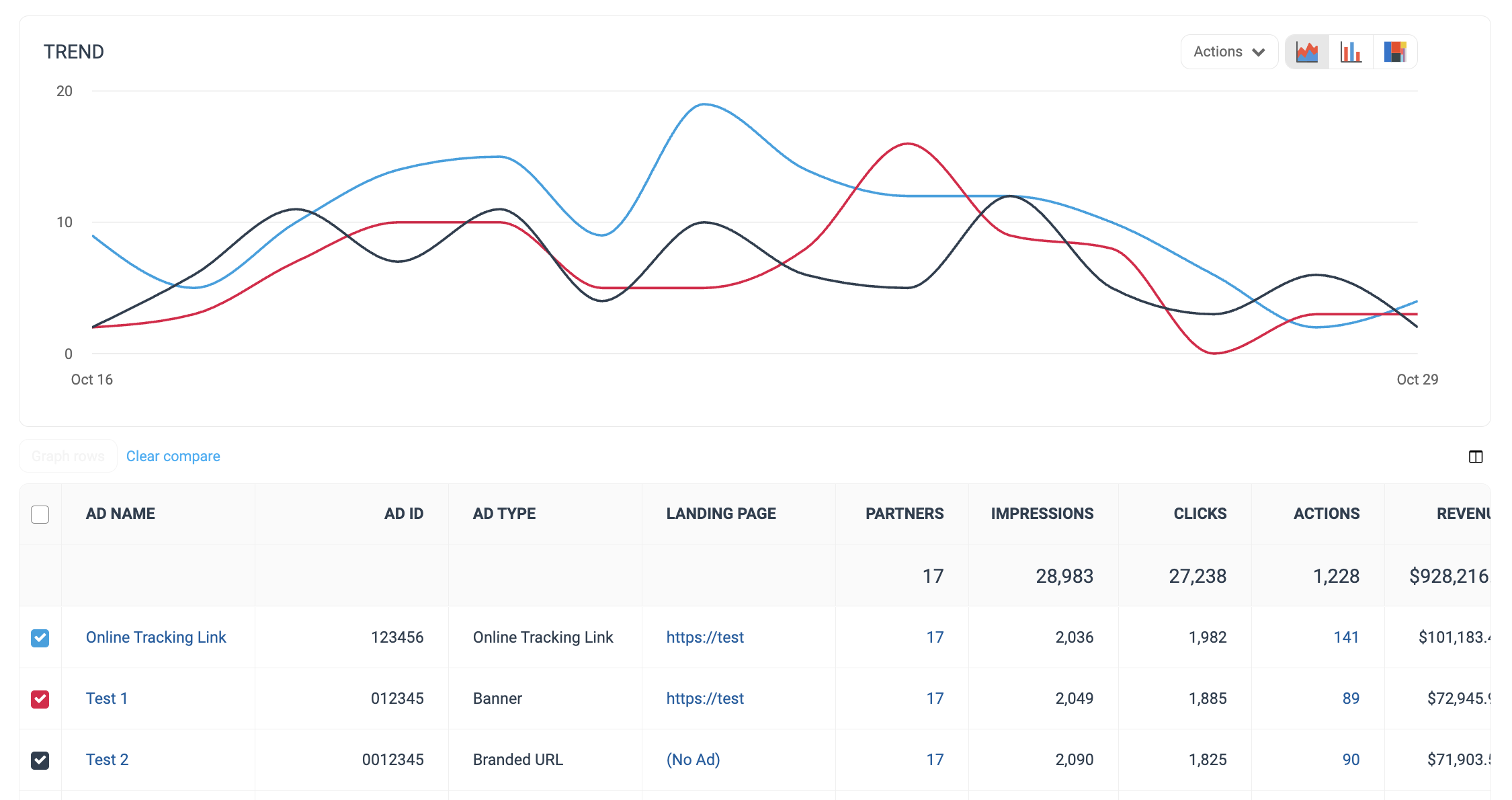
Task: Open the (No Ad) landing page link
Action: [x=693, y=760]
